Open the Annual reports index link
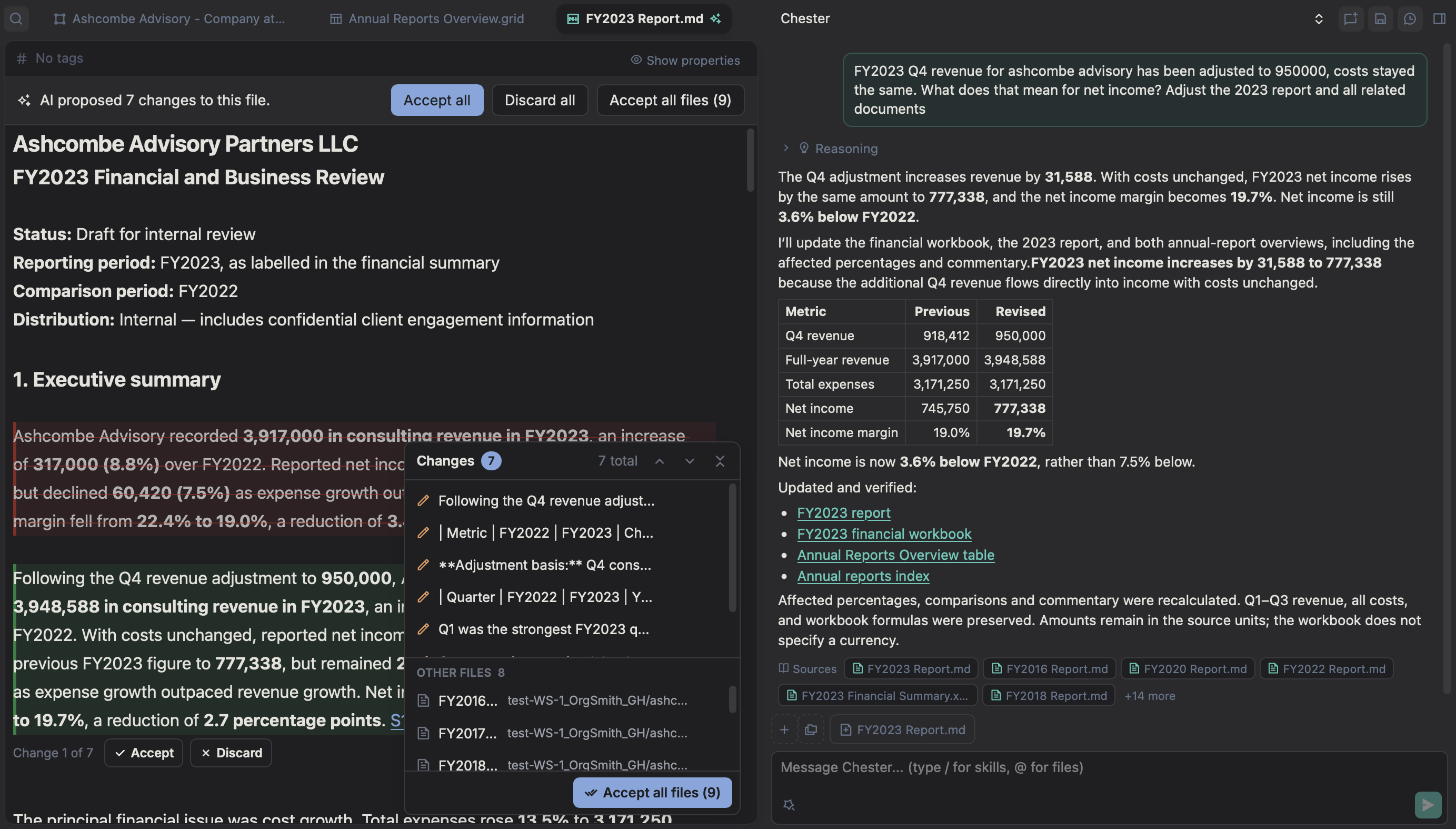 point(863,576)
